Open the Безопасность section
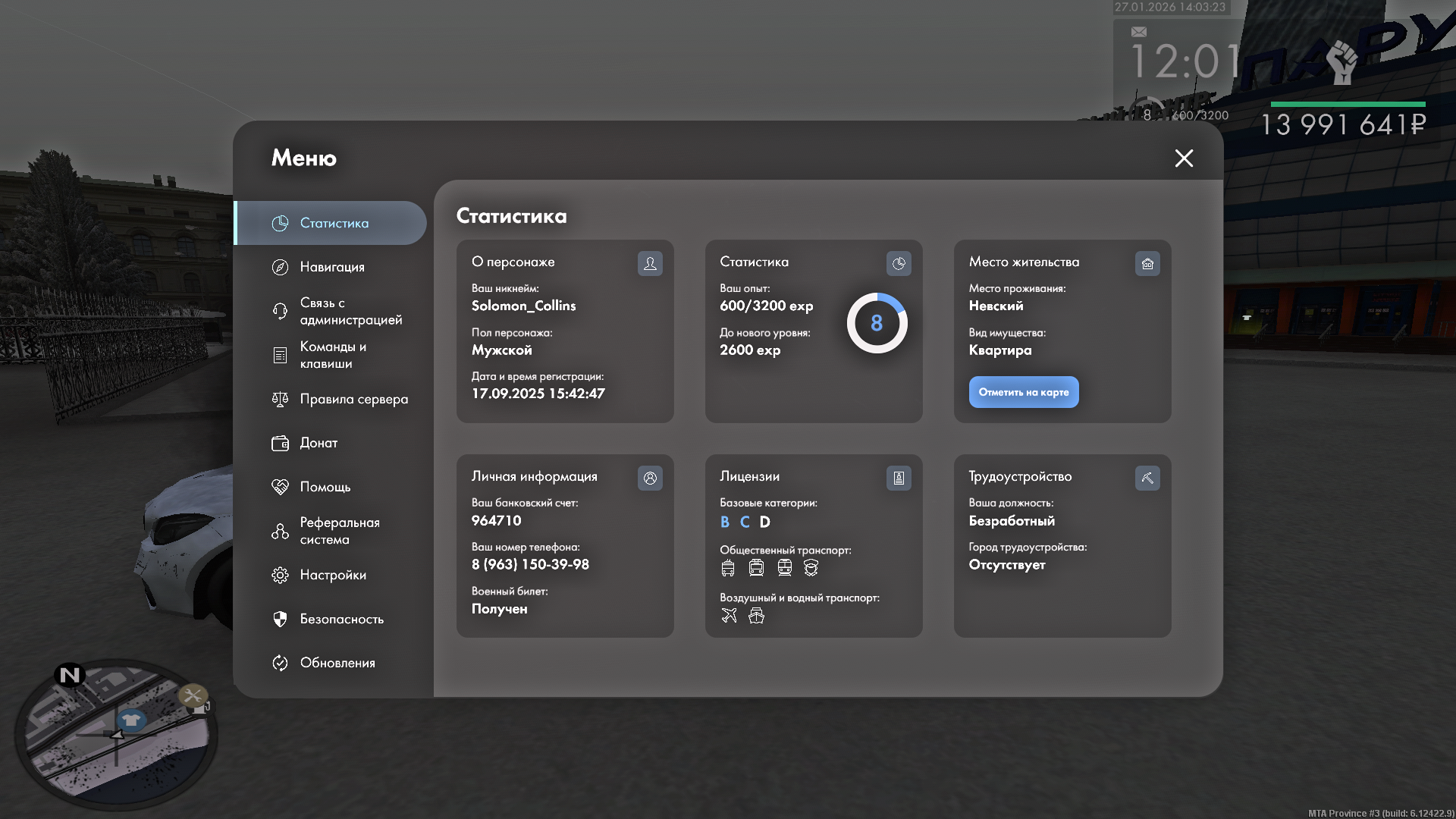The height and width of the screenshot is (819, 1456). (341, 619)
